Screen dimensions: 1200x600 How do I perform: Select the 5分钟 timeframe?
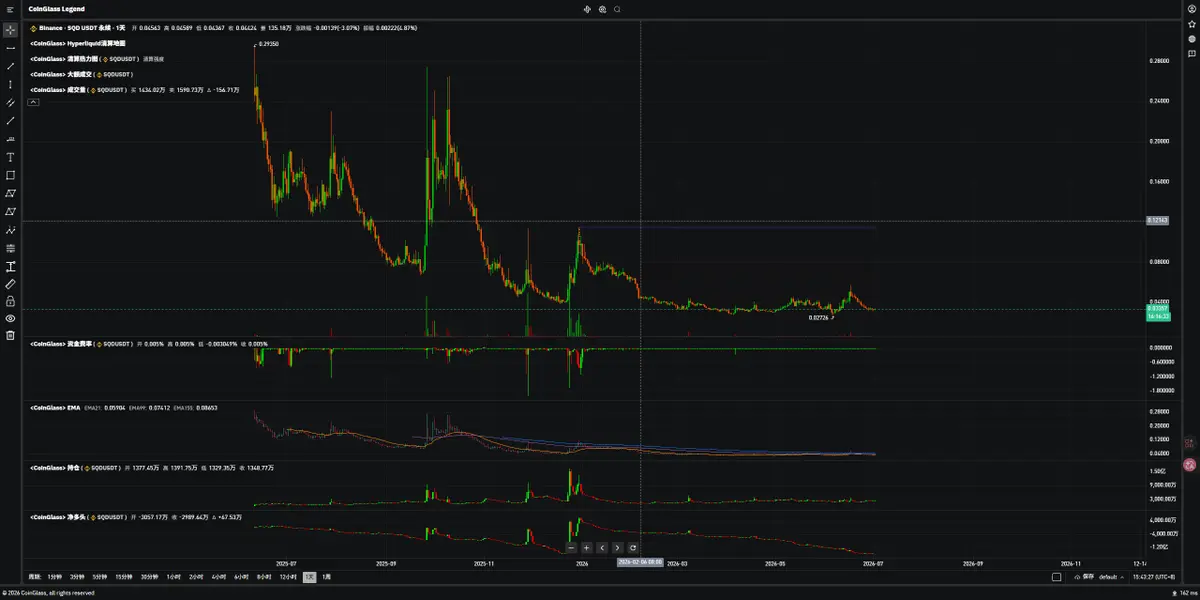[x=99, y=577]
